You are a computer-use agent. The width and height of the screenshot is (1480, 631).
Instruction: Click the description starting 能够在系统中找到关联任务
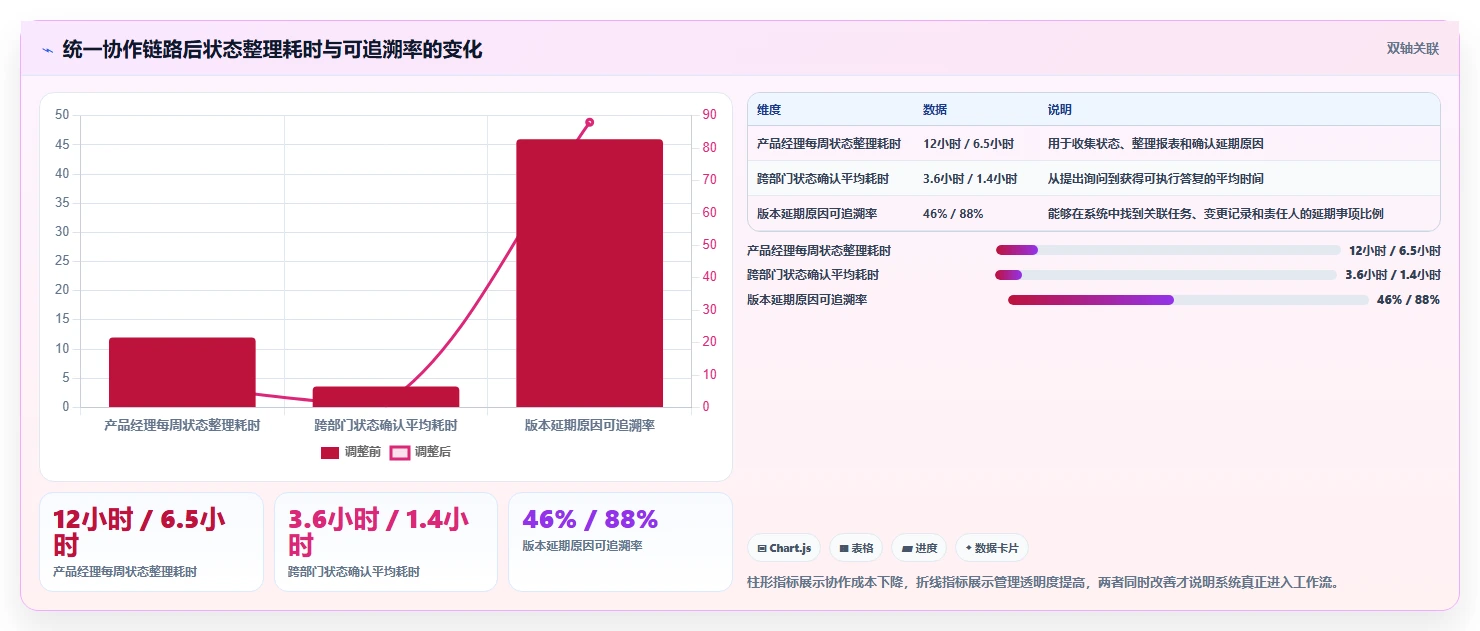(1216, 214)
